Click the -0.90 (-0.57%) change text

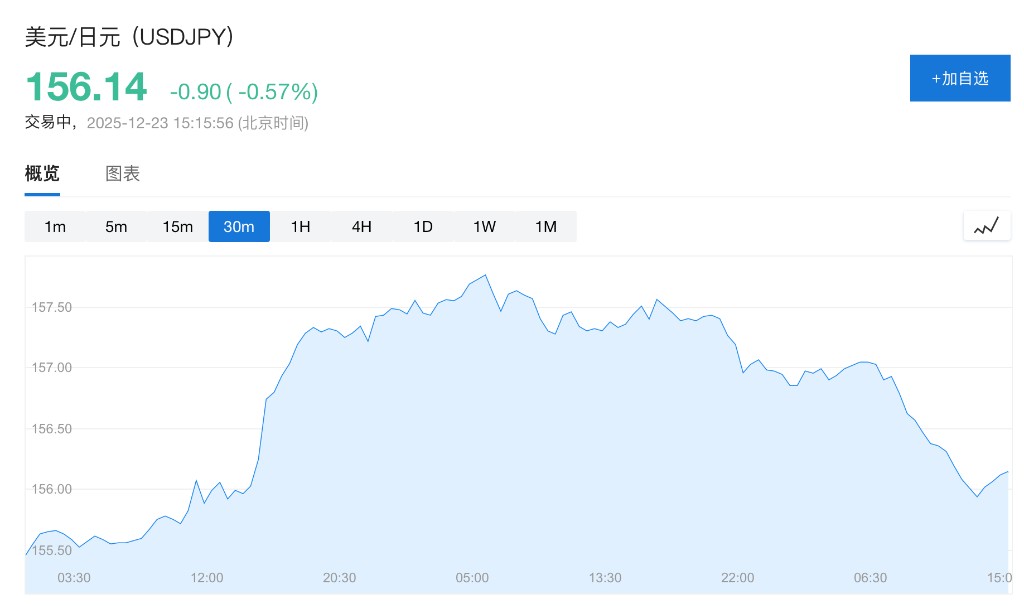pos(244,92)
